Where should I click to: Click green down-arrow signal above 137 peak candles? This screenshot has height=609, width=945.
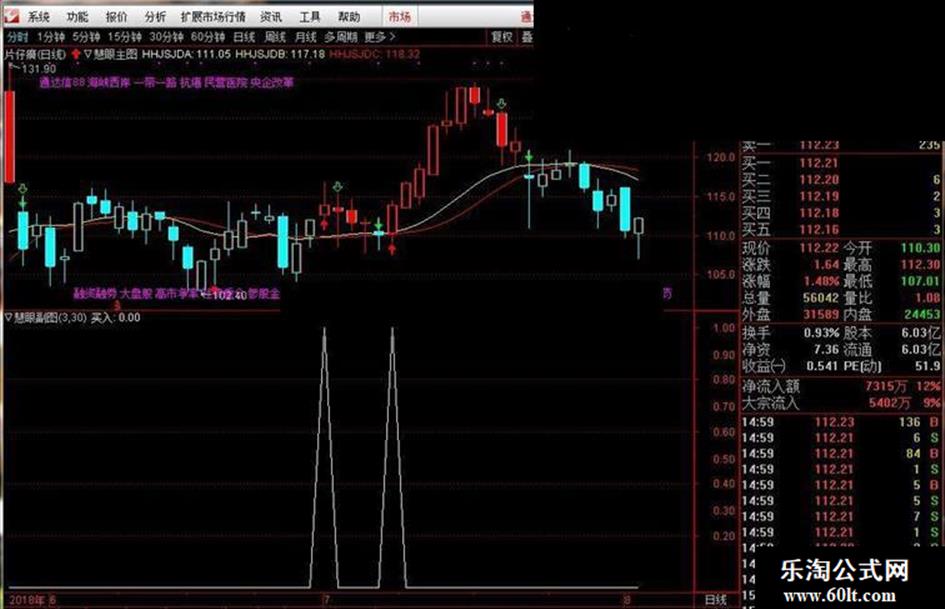pos(501,104)
